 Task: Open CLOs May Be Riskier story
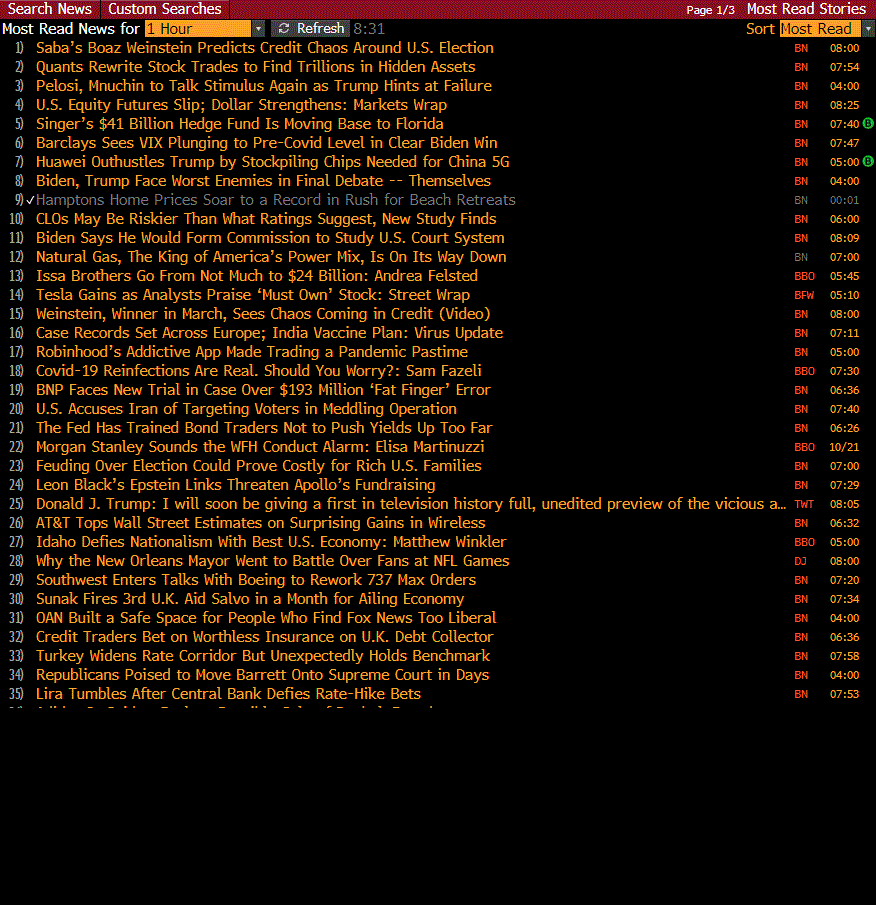click(x=266, y=219)
